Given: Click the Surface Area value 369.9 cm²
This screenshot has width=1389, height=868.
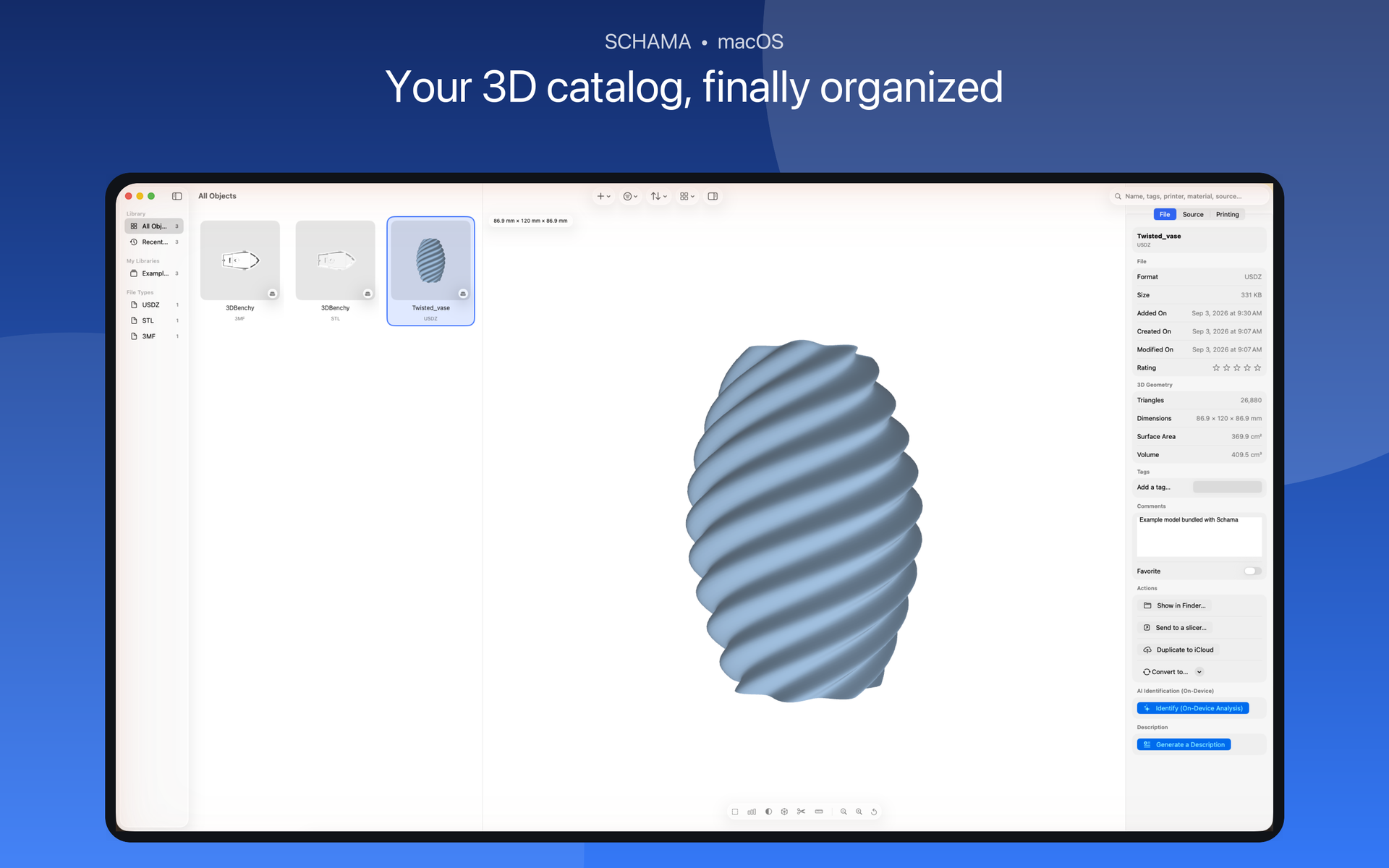Looking at the screenshot, I should click(1246, 436).
